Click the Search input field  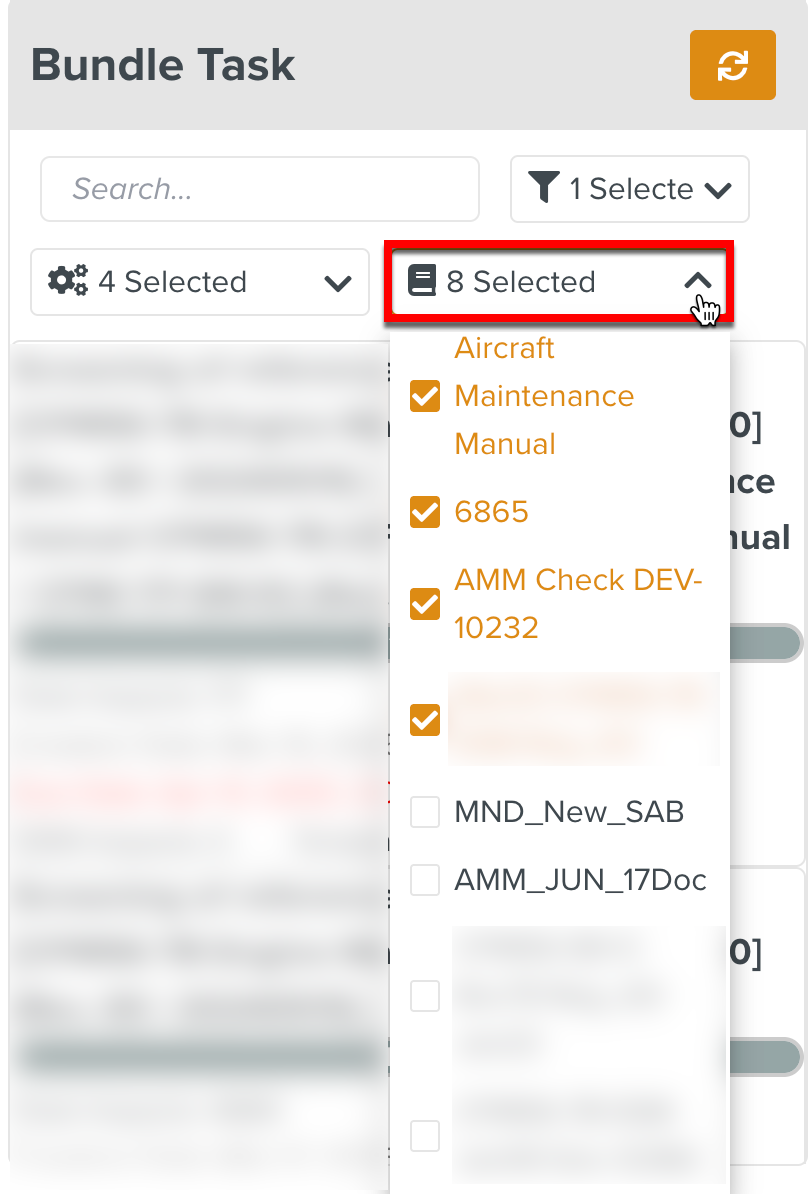pyautogui.click(x=260, y=189)
